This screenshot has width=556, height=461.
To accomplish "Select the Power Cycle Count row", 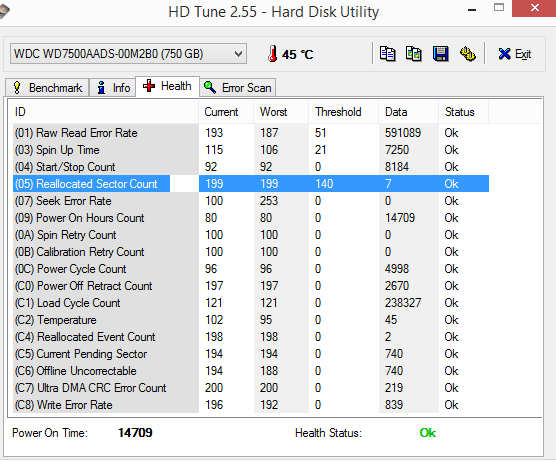I will [251, 269].
